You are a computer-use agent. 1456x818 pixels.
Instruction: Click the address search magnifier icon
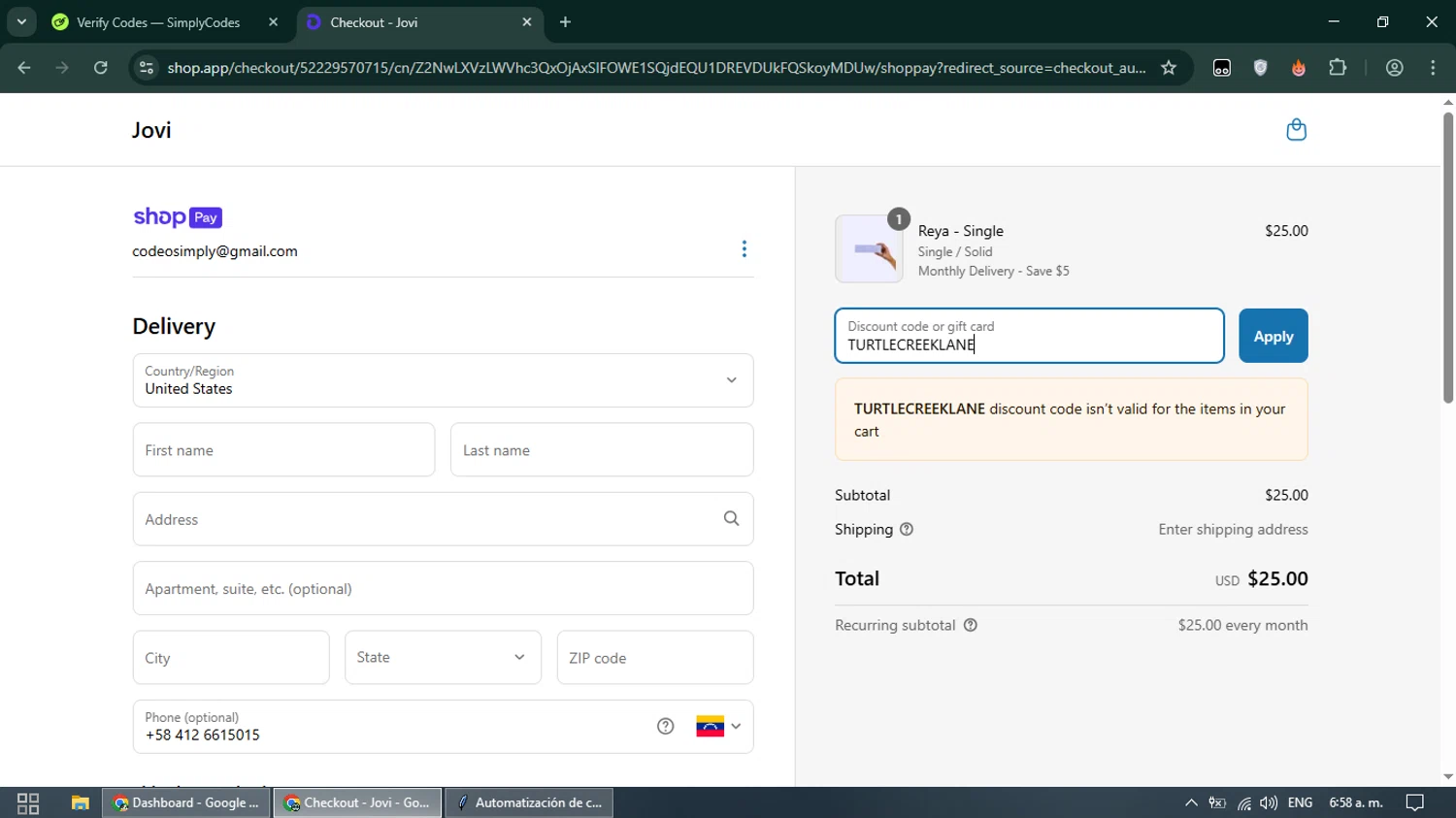point(731,519)
